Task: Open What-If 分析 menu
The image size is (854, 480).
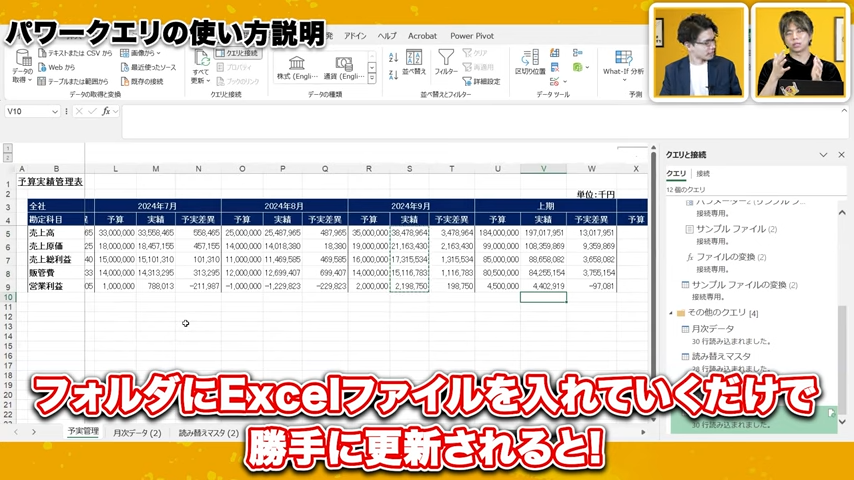Action: click(623, 65)
